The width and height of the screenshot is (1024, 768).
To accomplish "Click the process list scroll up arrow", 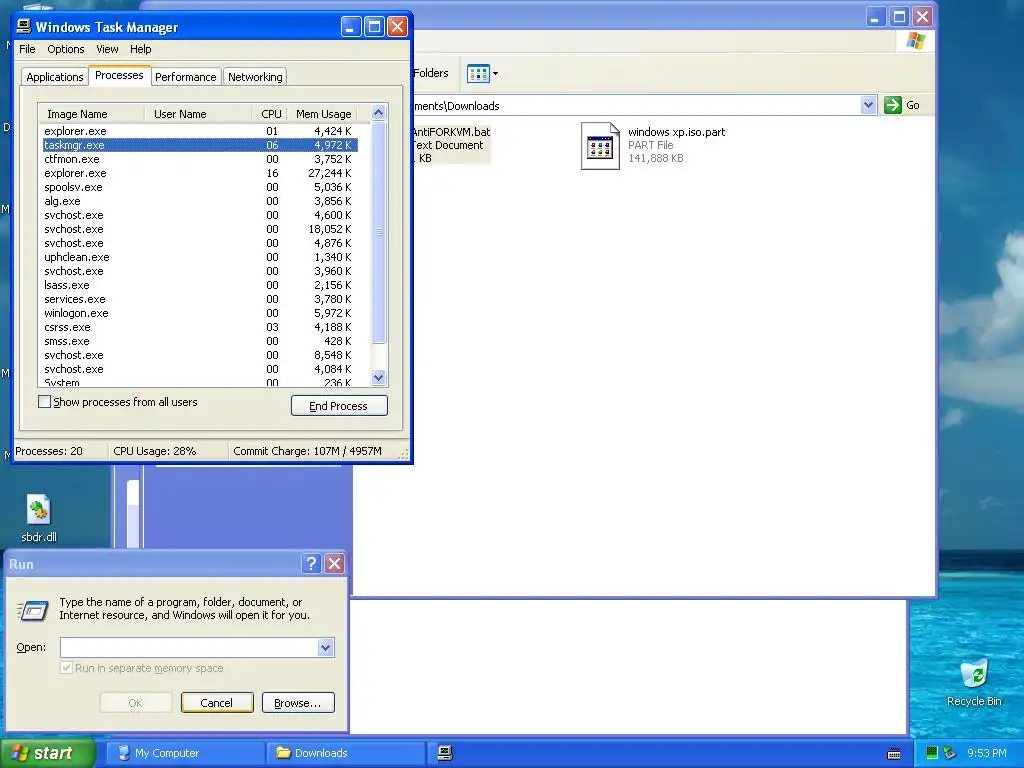I will click(379, 113).
